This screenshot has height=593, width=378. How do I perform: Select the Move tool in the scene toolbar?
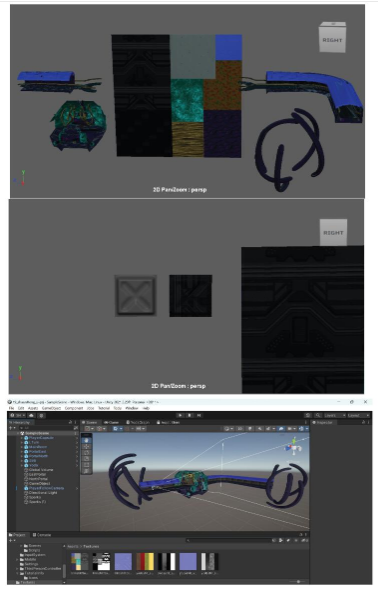87,446
